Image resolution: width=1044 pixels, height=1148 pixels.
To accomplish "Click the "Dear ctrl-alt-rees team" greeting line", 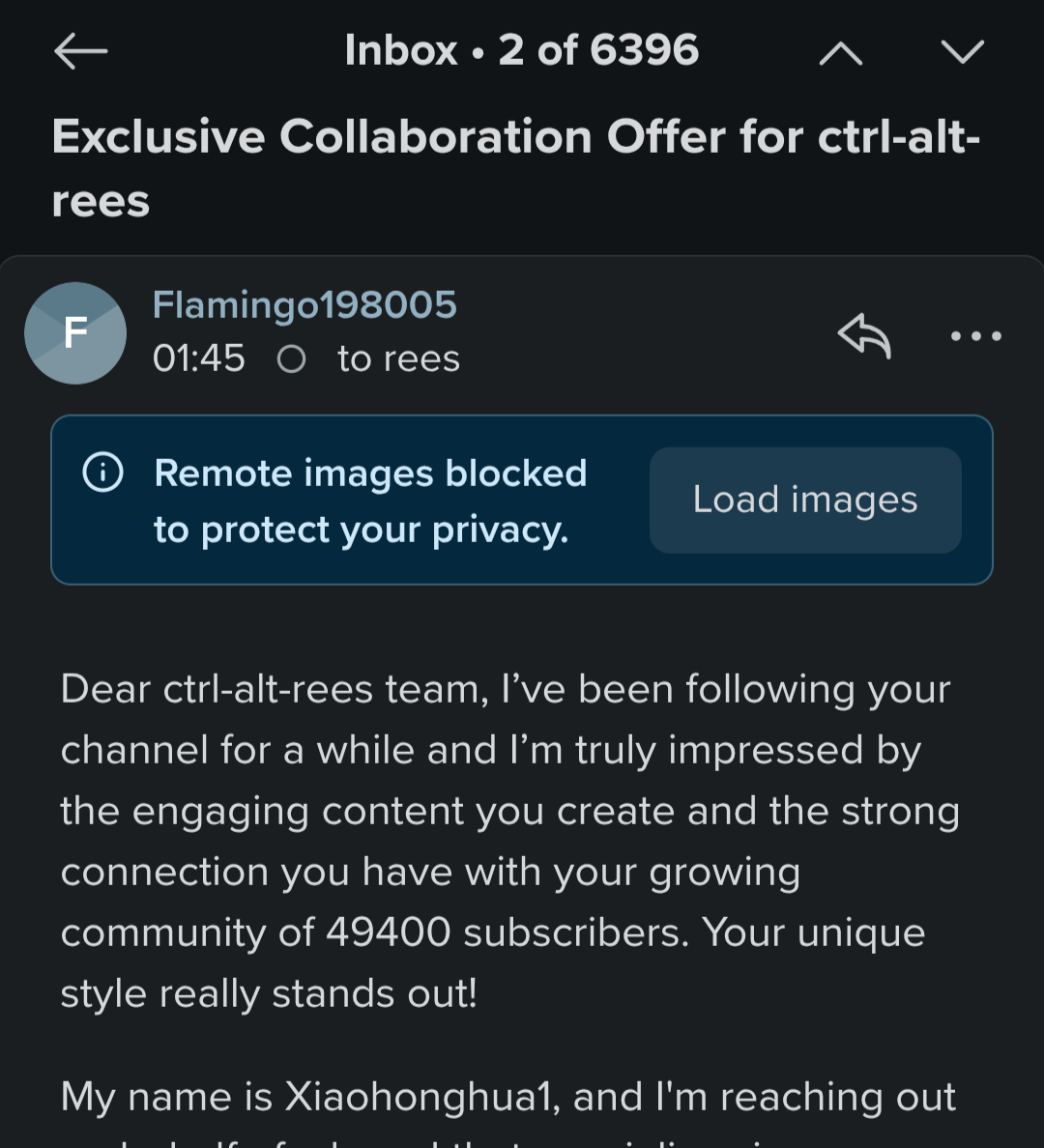I will (505, 690).
